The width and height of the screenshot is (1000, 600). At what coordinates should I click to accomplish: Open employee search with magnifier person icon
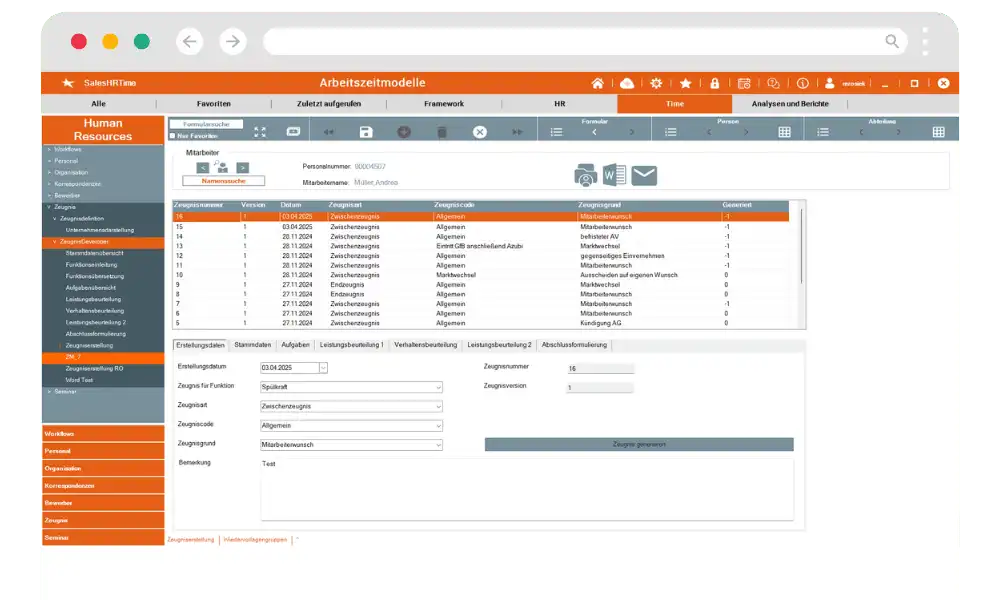point(222,167)
